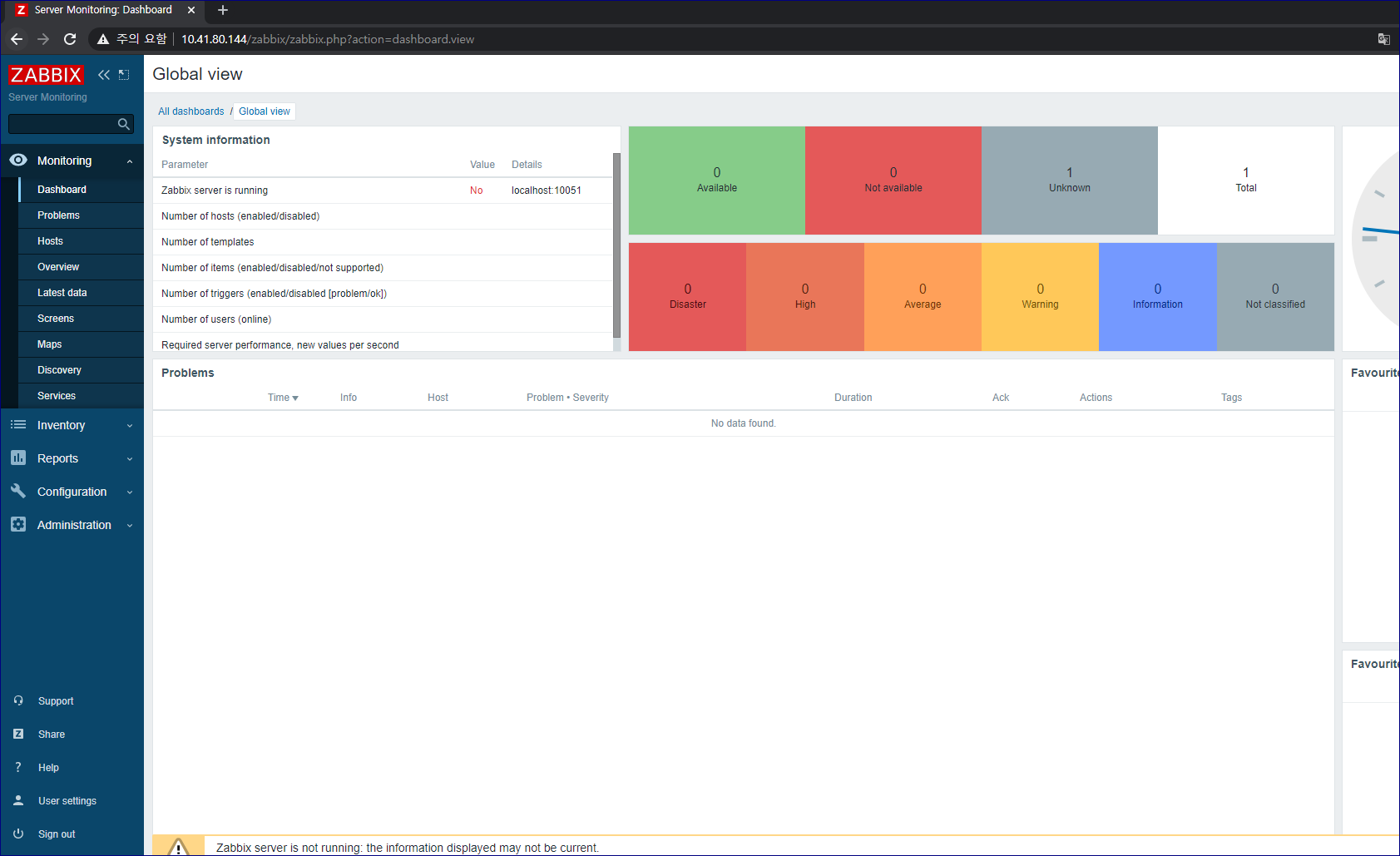
Task: Expand the Reports menu section
Action: pos(130,458)
